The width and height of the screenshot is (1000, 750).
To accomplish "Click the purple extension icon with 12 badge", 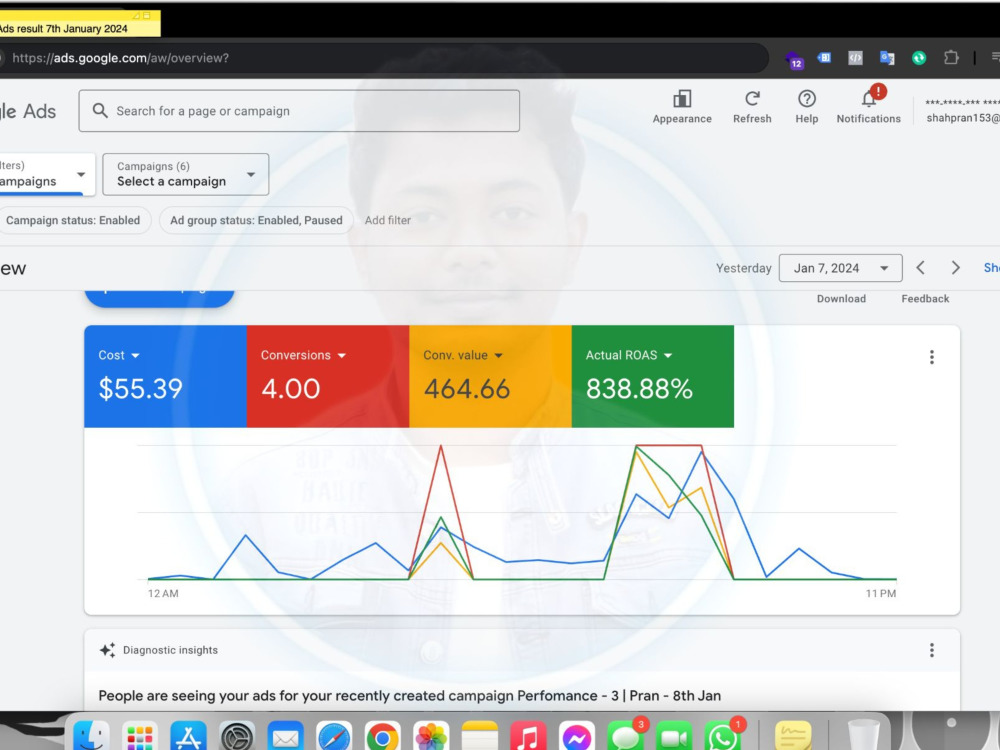I will [794, 59].
